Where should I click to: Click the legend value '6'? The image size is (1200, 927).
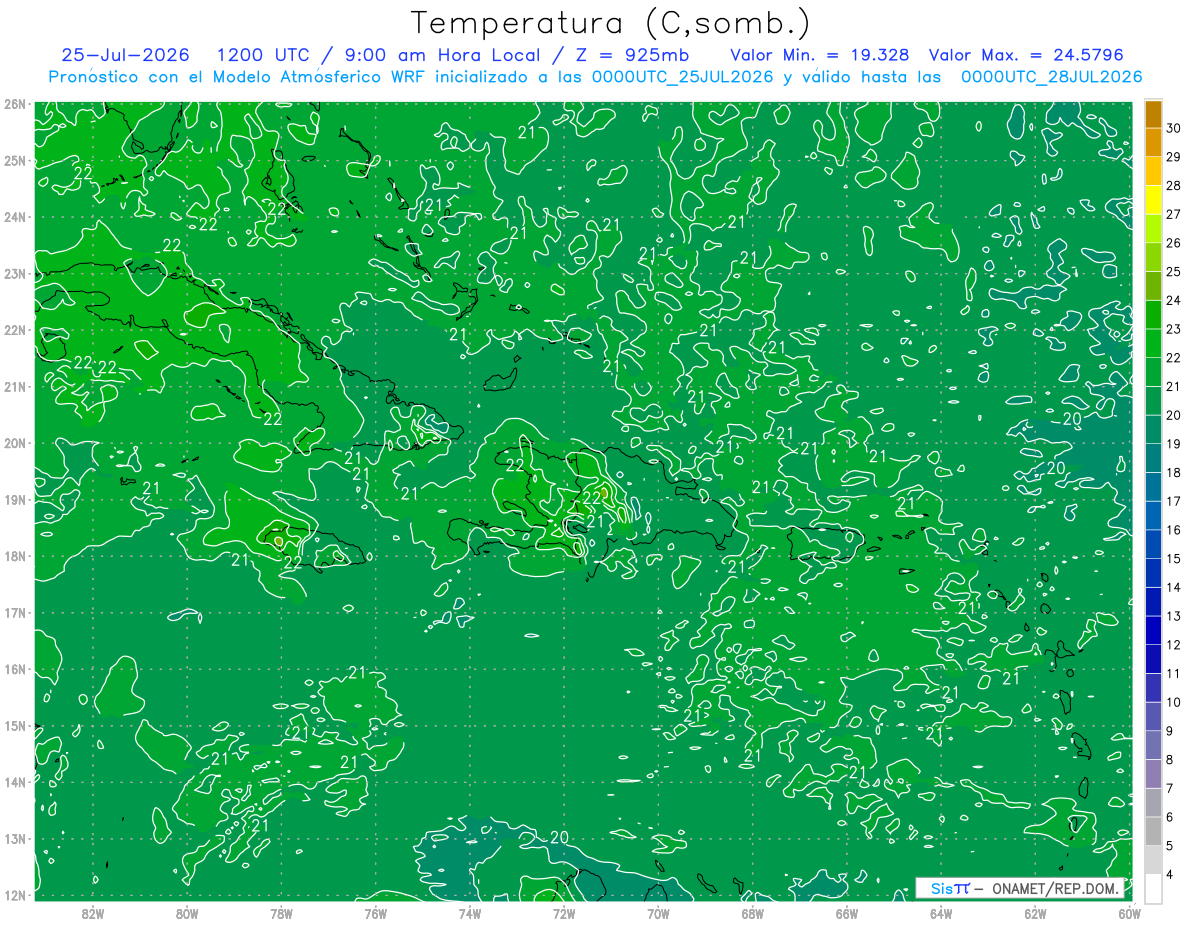point(1170,817)
